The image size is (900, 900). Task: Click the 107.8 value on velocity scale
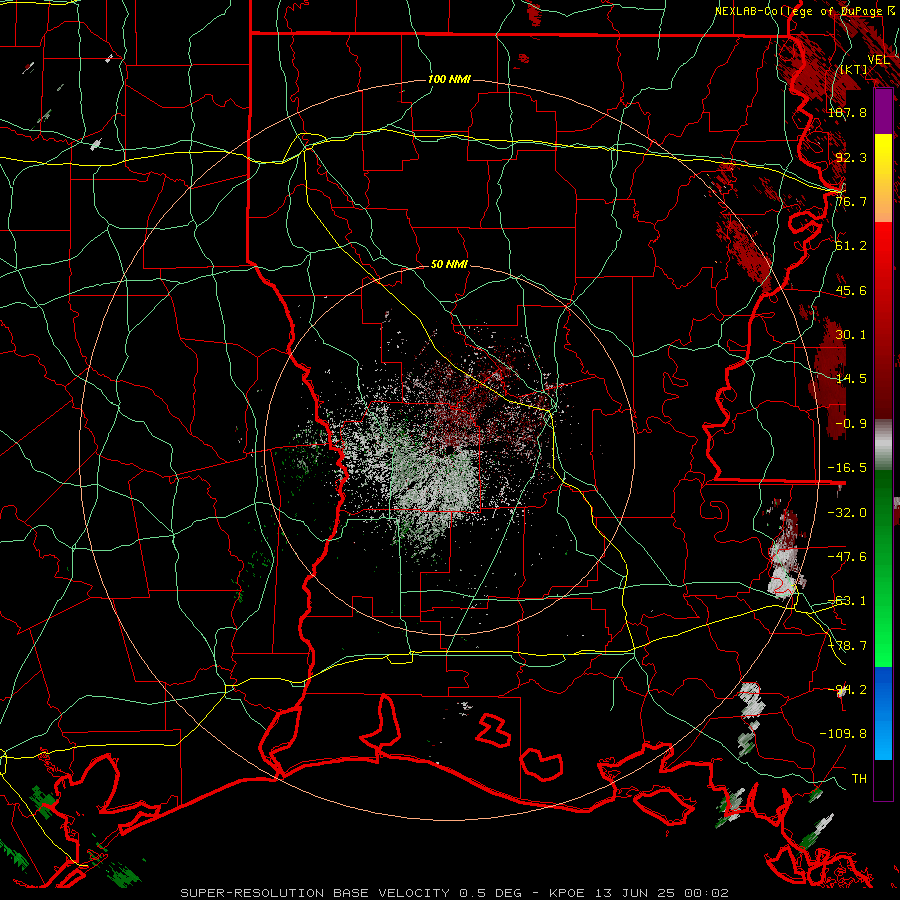(x=847, y=113)
